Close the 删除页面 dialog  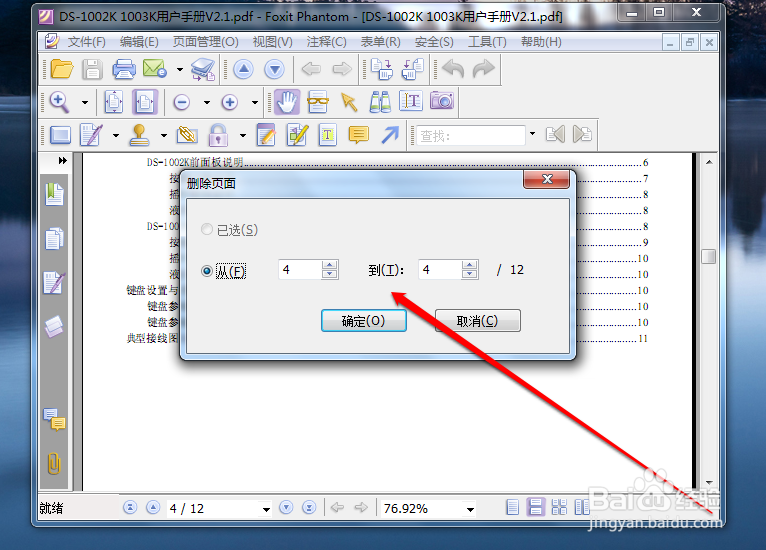click(547, 179)
